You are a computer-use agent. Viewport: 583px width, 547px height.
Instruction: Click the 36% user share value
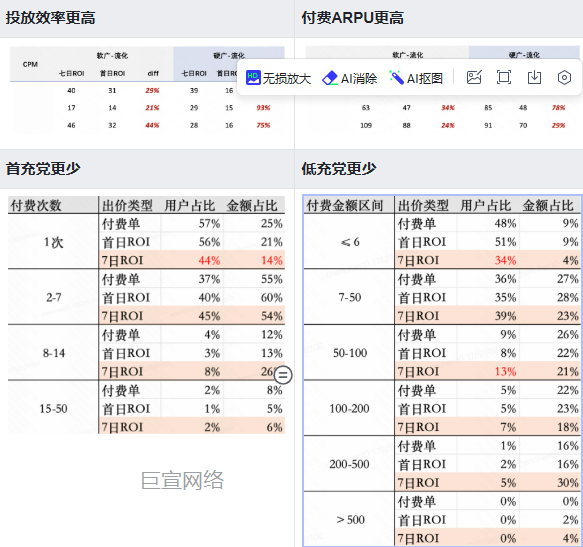pyautogui.click(x=505, y=279)
